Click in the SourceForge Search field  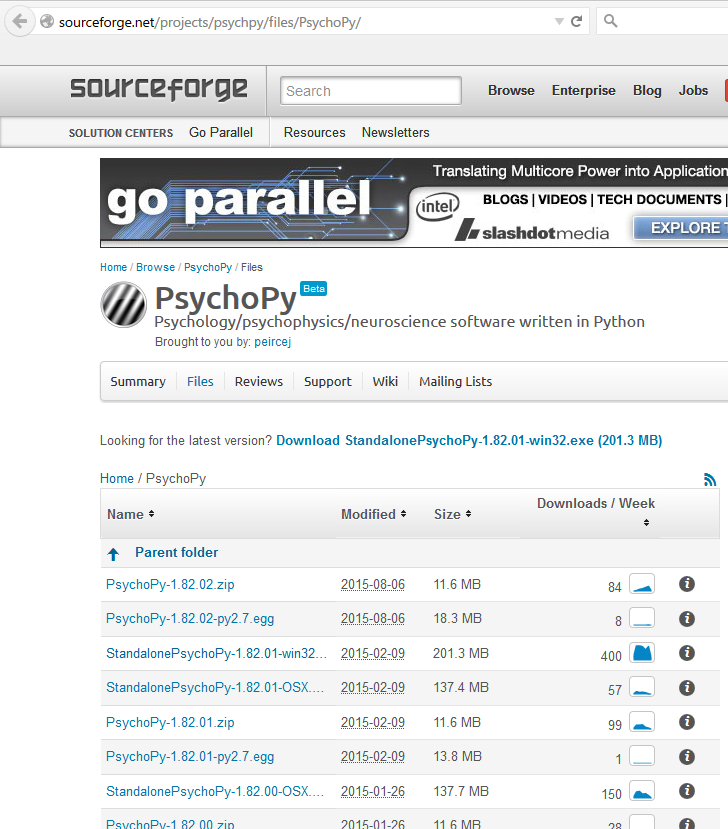click(371, 90)
